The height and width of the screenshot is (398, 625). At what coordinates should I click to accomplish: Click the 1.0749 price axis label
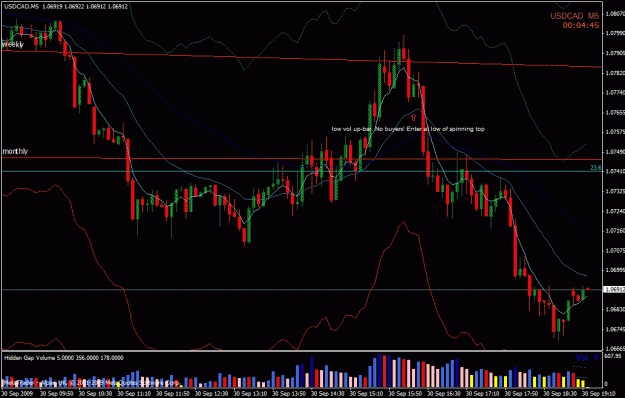point(615,152)
